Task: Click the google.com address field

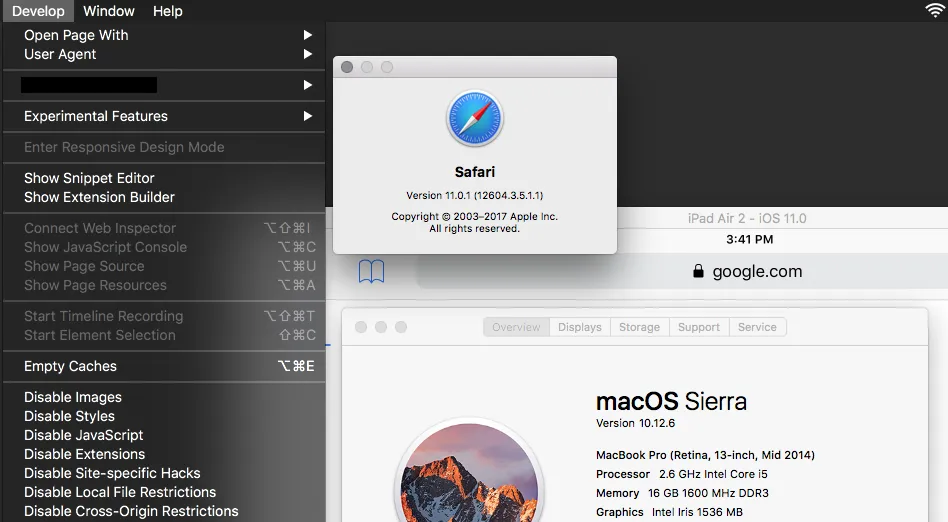Action: (x=682, y=272)
